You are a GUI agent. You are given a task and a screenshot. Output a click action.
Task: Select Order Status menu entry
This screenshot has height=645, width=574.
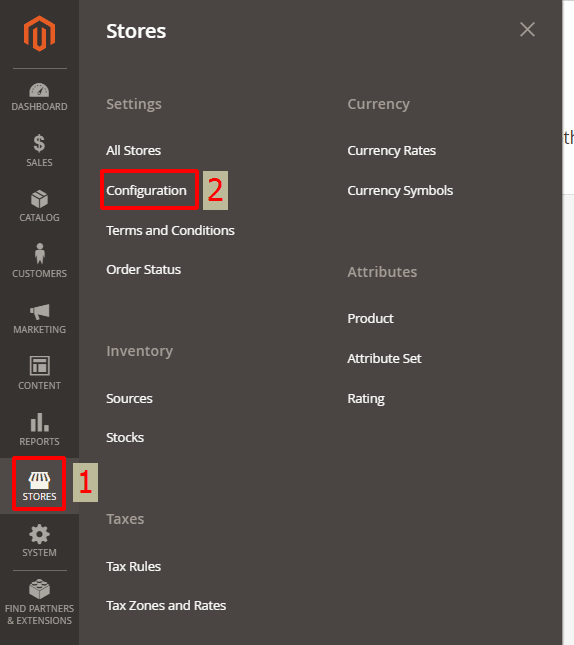coord(144,269)
